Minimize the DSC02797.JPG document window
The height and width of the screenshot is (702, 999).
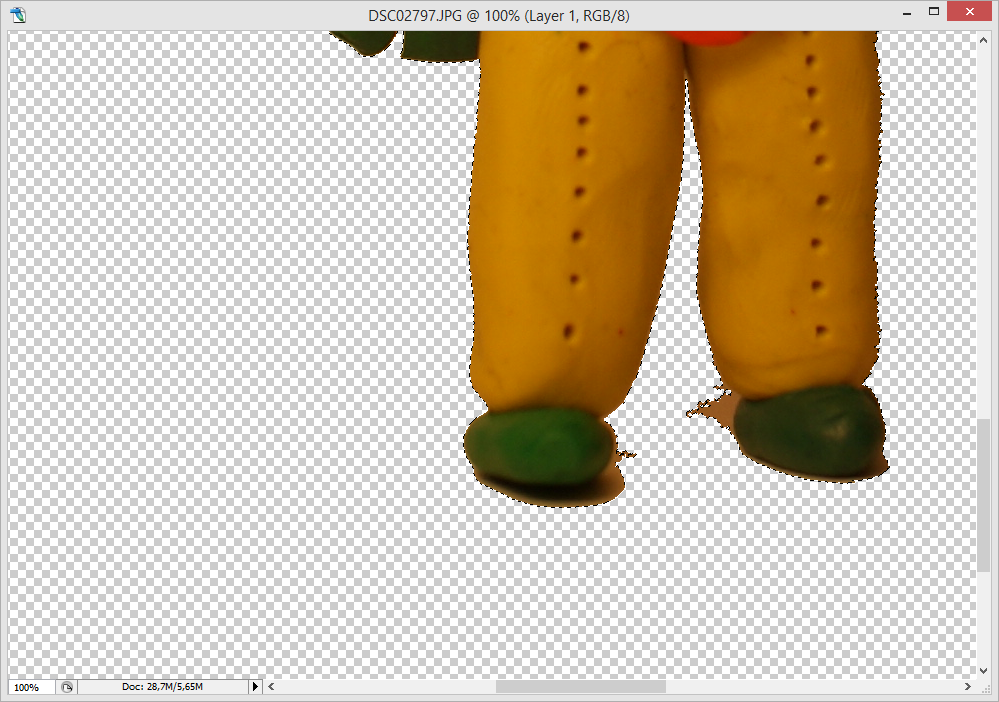point(907,13)
